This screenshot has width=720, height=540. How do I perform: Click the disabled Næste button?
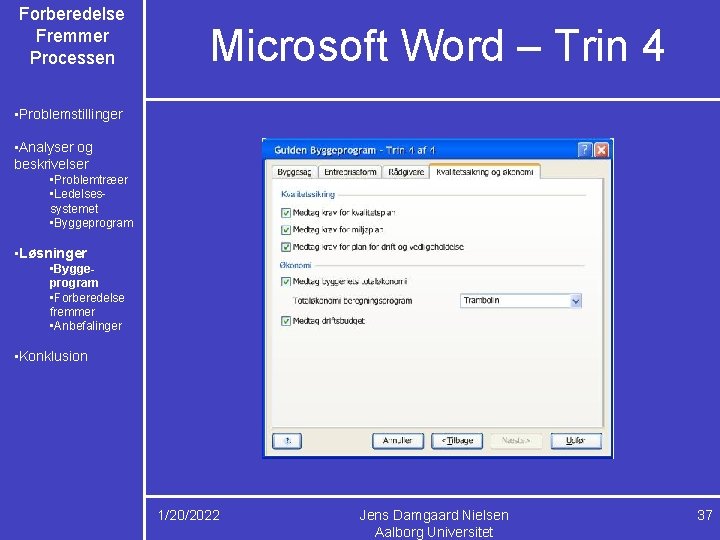516,441
